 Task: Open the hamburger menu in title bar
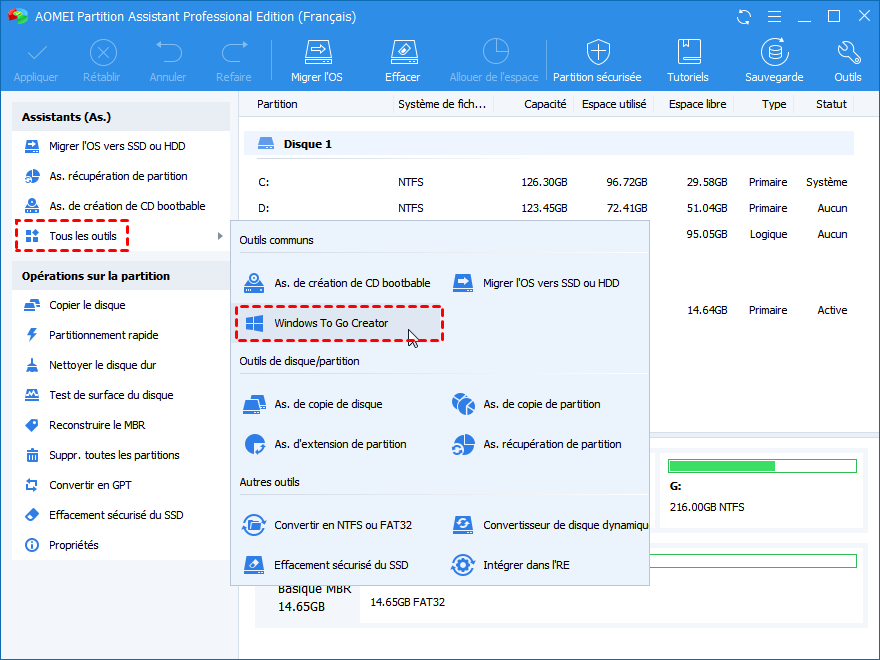pyautogui.click(x=774, y=17)
